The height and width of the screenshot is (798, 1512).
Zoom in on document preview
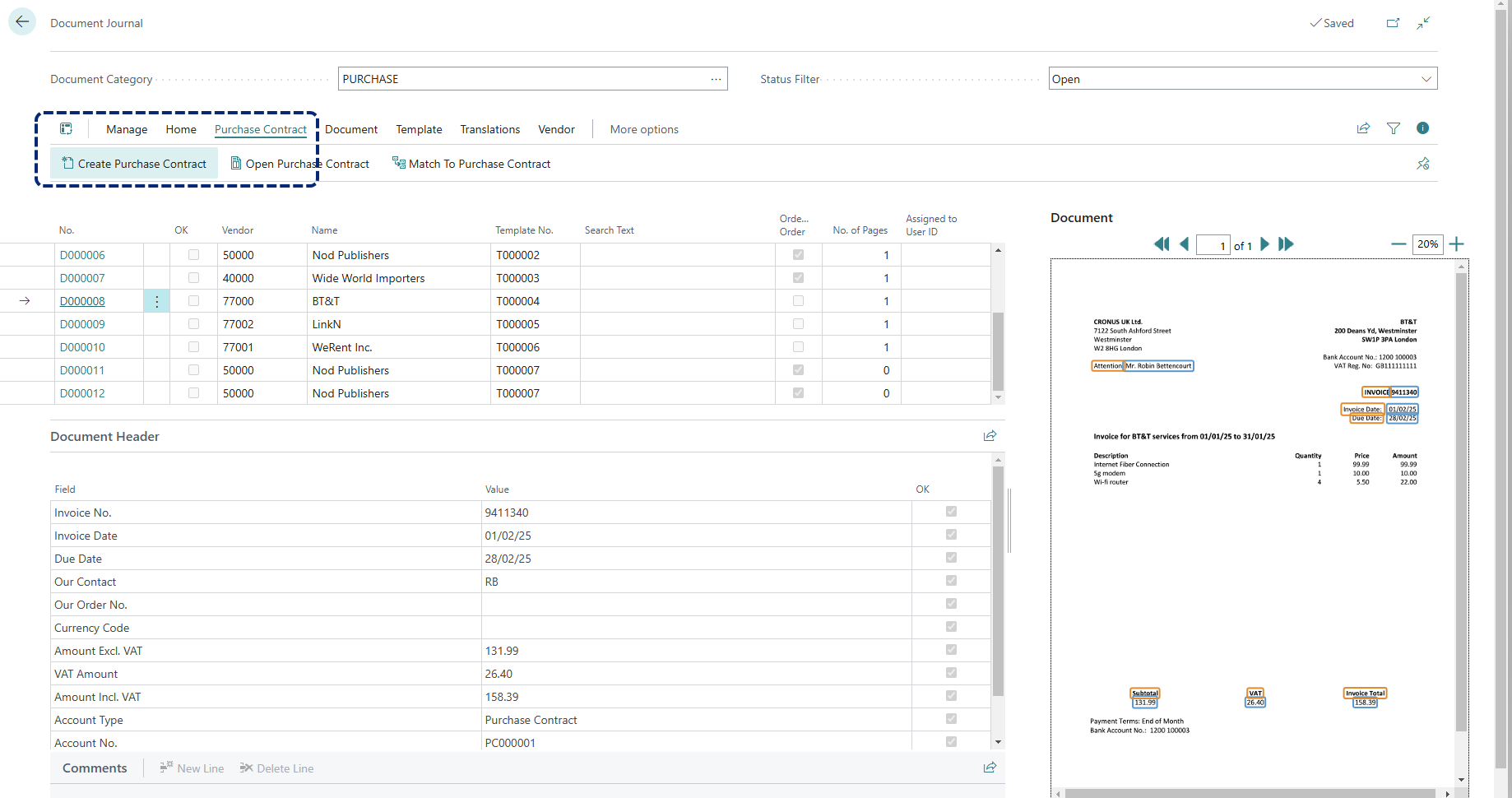coord(1456,244)
